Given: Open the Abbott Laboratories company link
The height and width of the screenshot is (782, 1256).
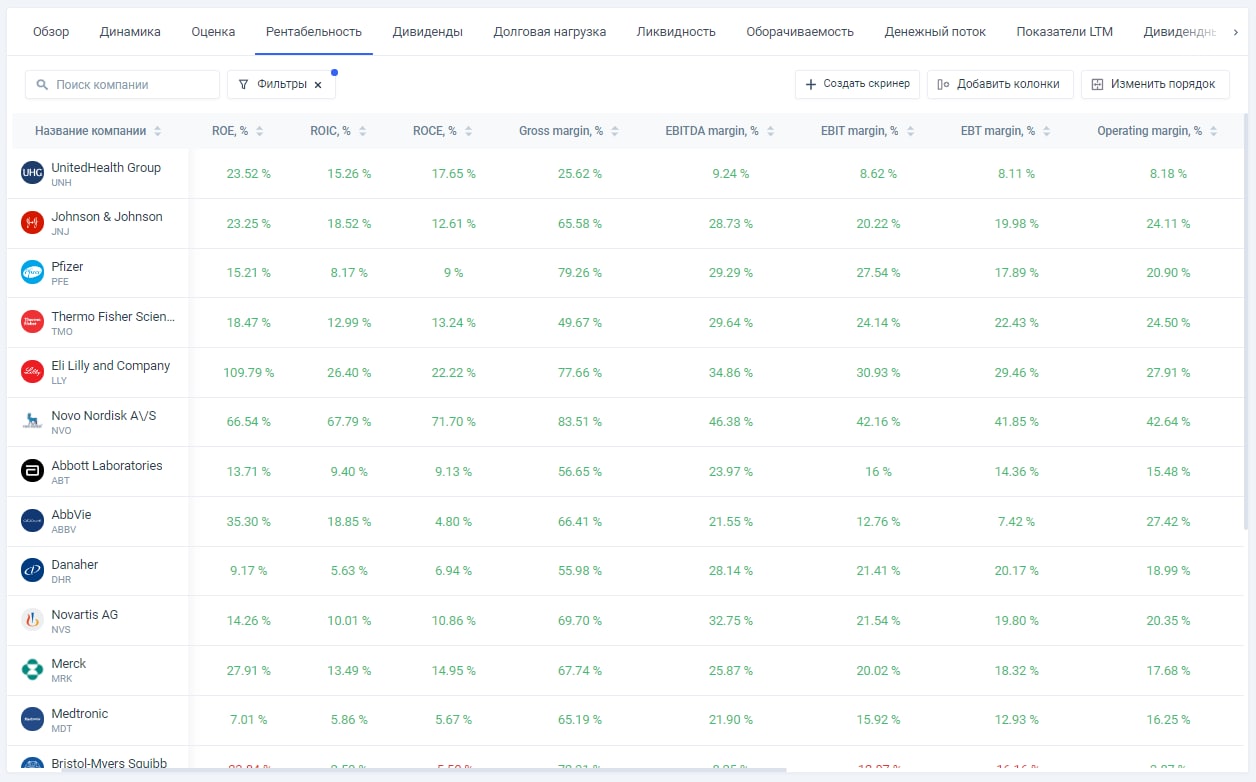Looking at the screenshot, I should (x=107, y=466).
